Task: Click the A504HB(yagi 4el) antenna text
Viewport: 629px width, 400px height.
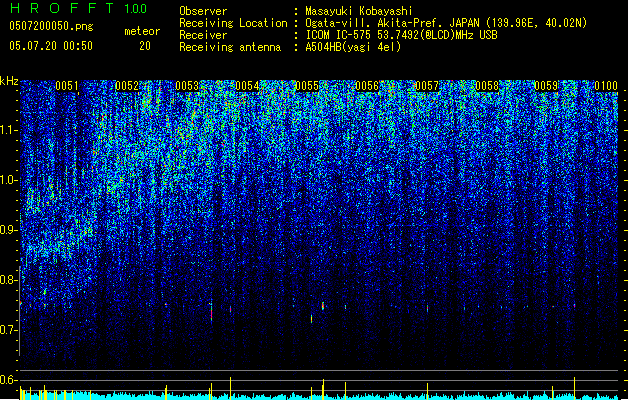Action: pos(353,47)
